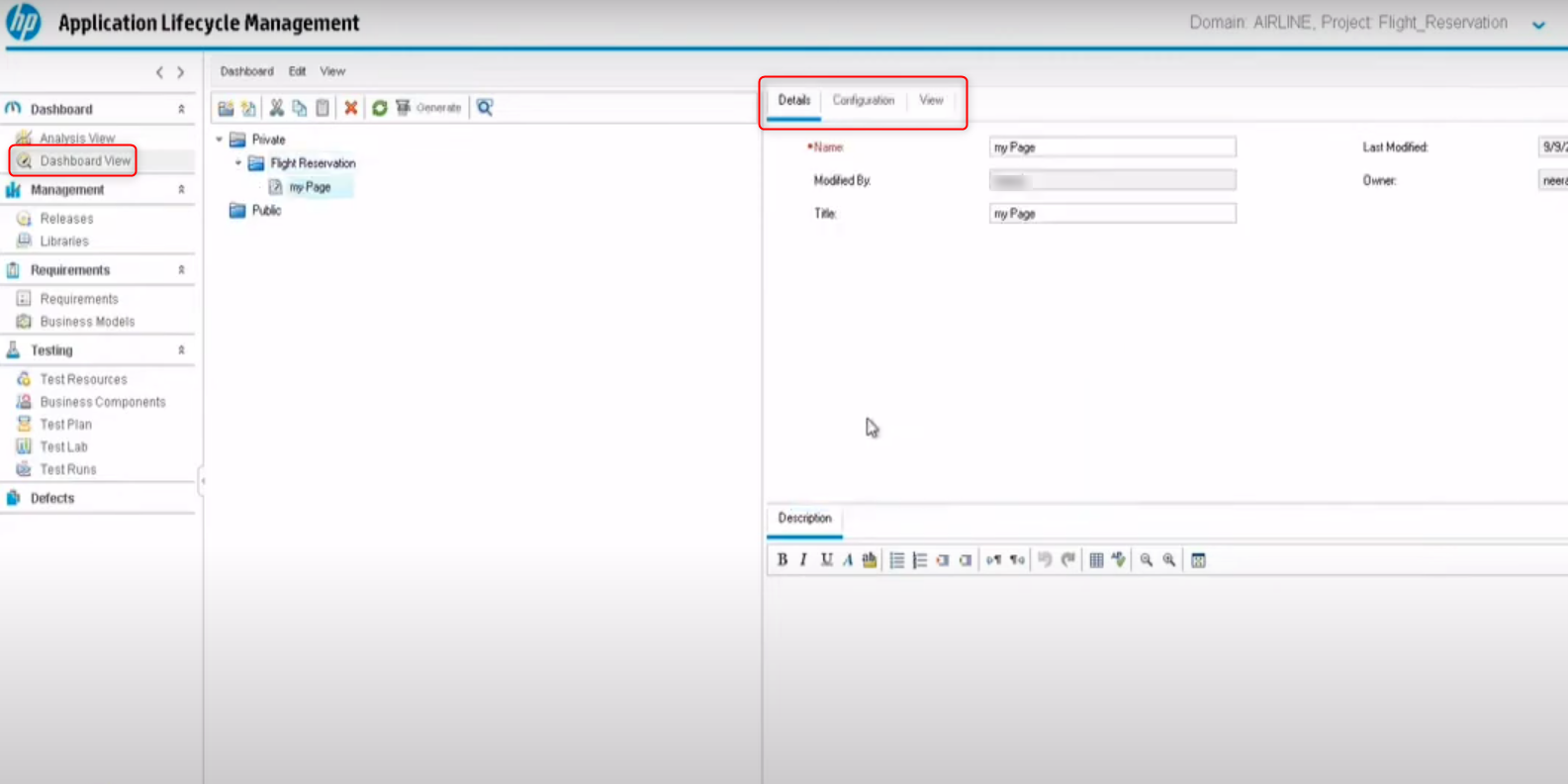Open the Edit menu
Screen dimensions: 1568x784
click(297, 71)
